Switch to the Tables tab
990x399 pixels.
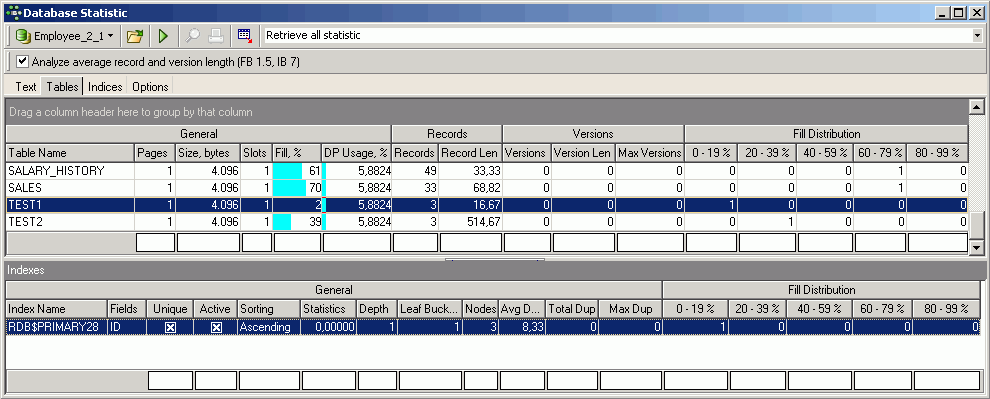(x=63, y=86)
